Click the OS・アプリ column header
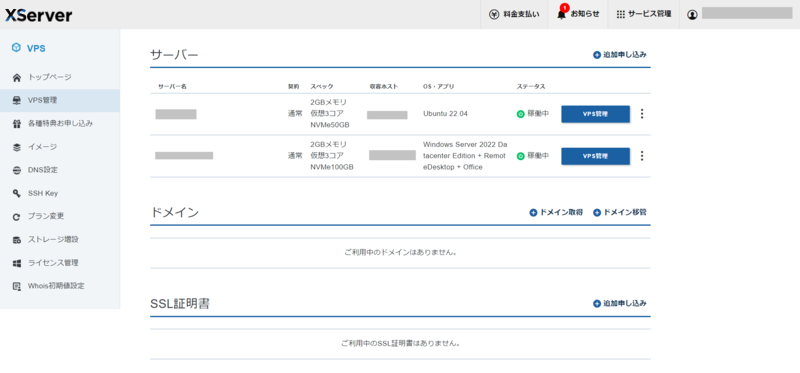800x373 pixels. tap(439, 87)
